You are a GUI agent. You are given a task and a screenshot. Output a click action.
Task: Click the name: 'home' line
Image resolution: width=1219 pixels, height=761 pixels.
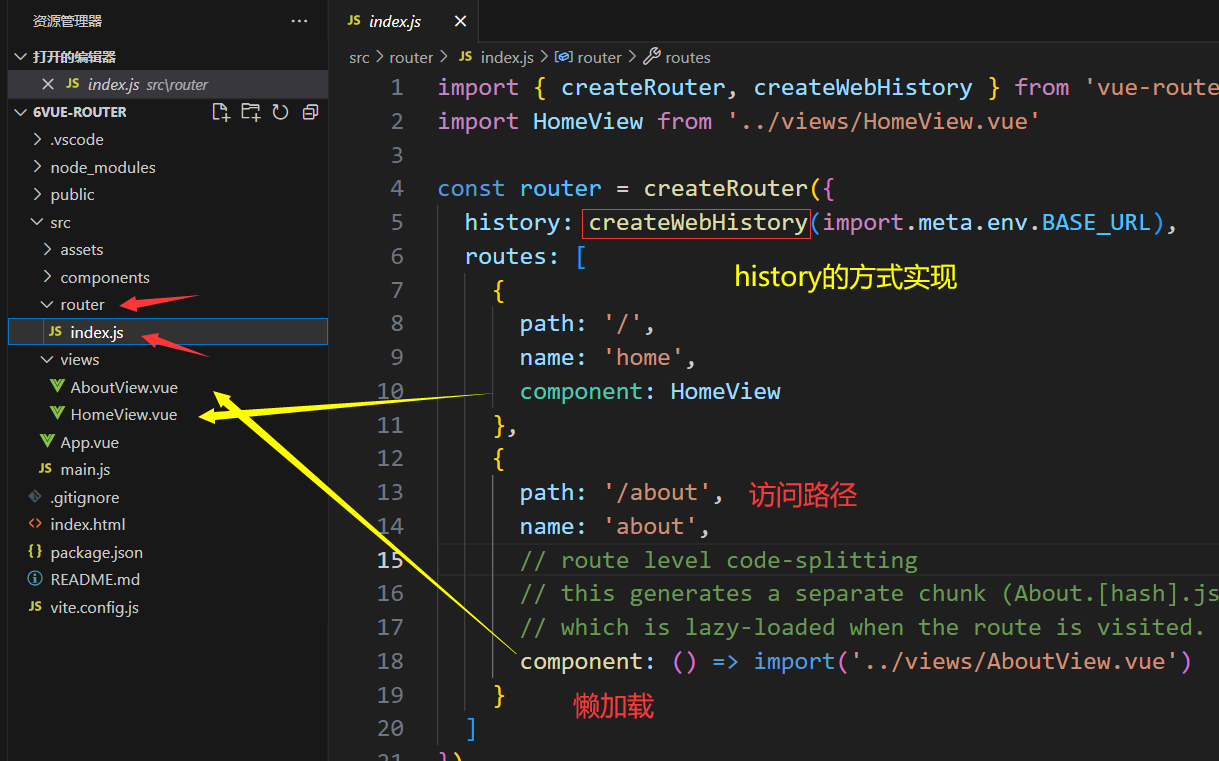pyautogui.click(x=607, y=357)
